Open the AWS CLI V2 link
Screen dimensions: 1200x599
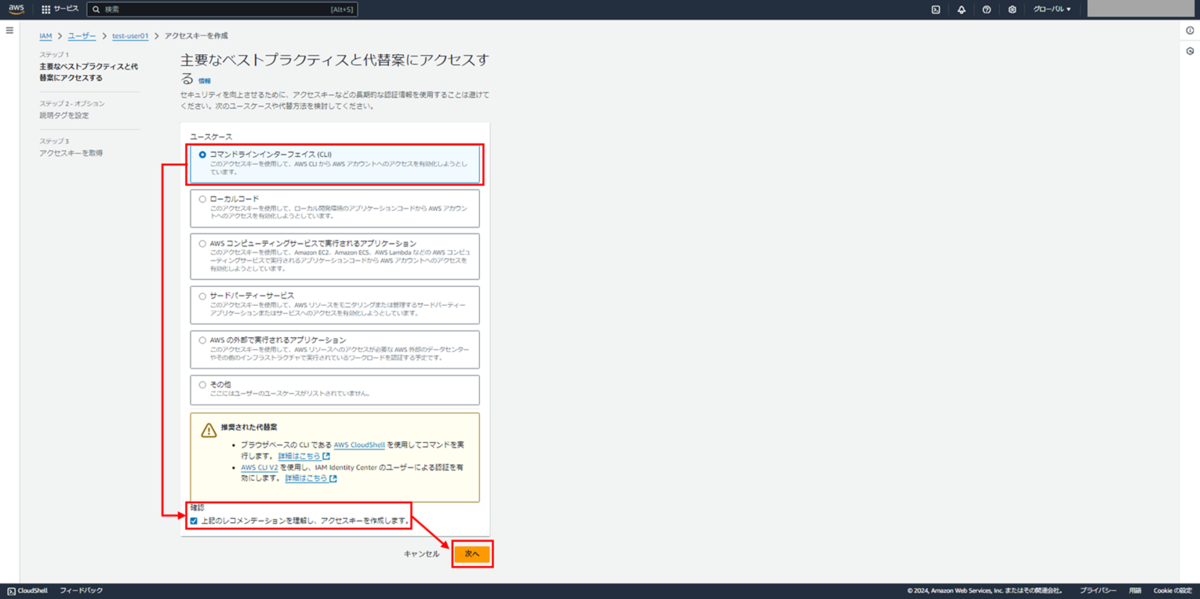pos(258,467)
